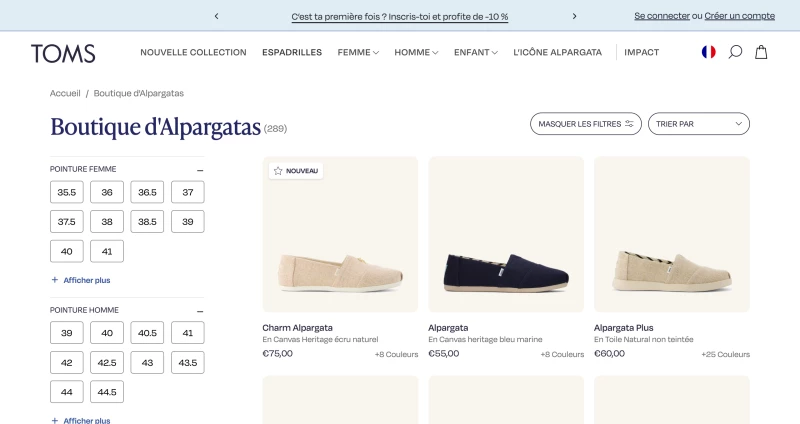The height and width of the screenshot is (424, 800).
Task: Select men's size 43.5
Action: pos(188,363)
